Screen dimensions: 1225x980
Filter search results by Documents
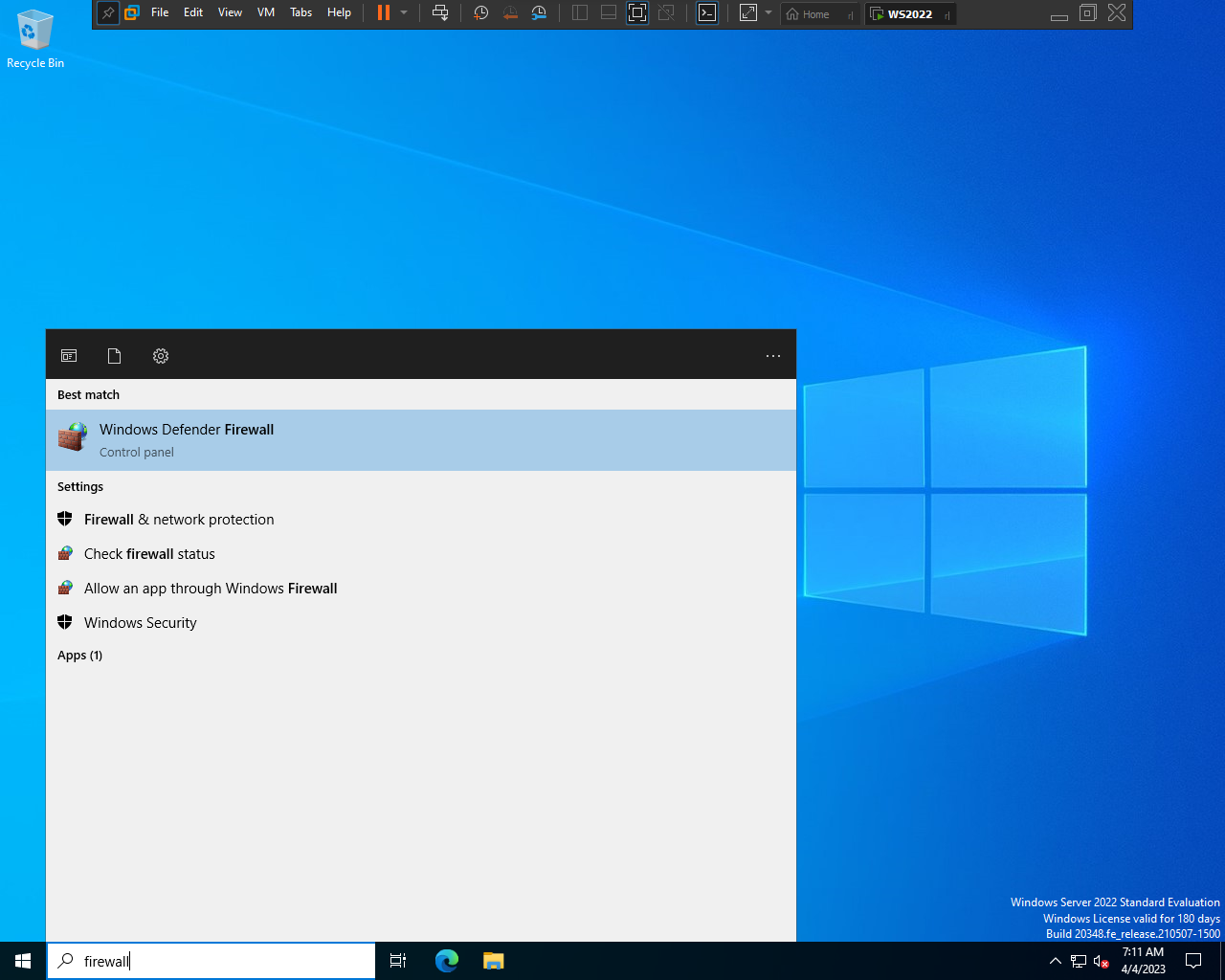[x=115, y=356]
